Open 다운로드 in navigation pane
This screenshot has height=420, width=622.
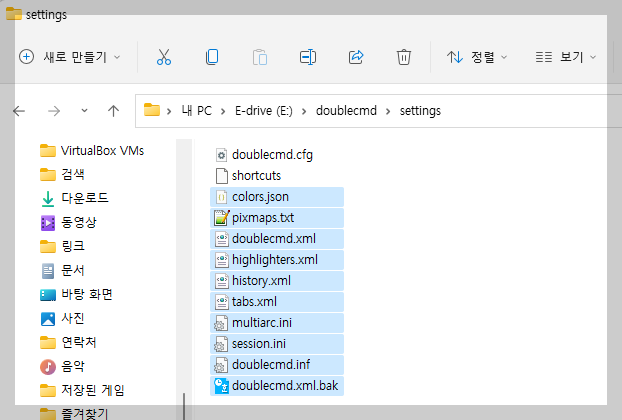pos(74,198)
